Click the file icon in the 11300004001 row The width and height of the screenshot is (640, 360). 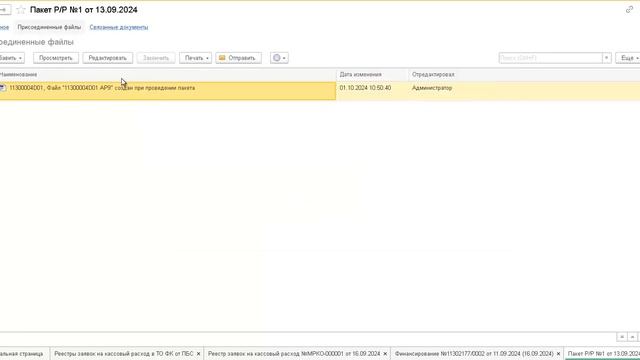point(3,88)
